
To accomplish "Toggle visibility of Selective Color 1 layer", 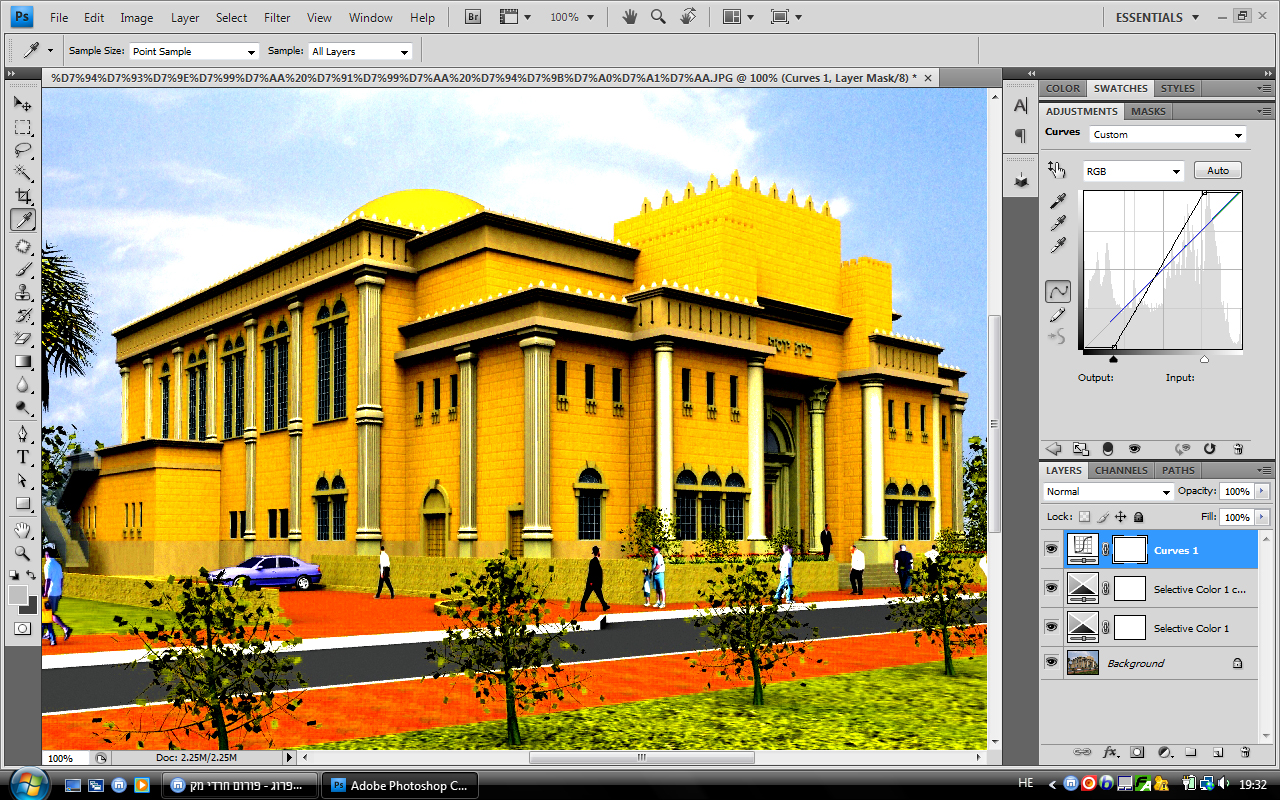I will 1051,626.
